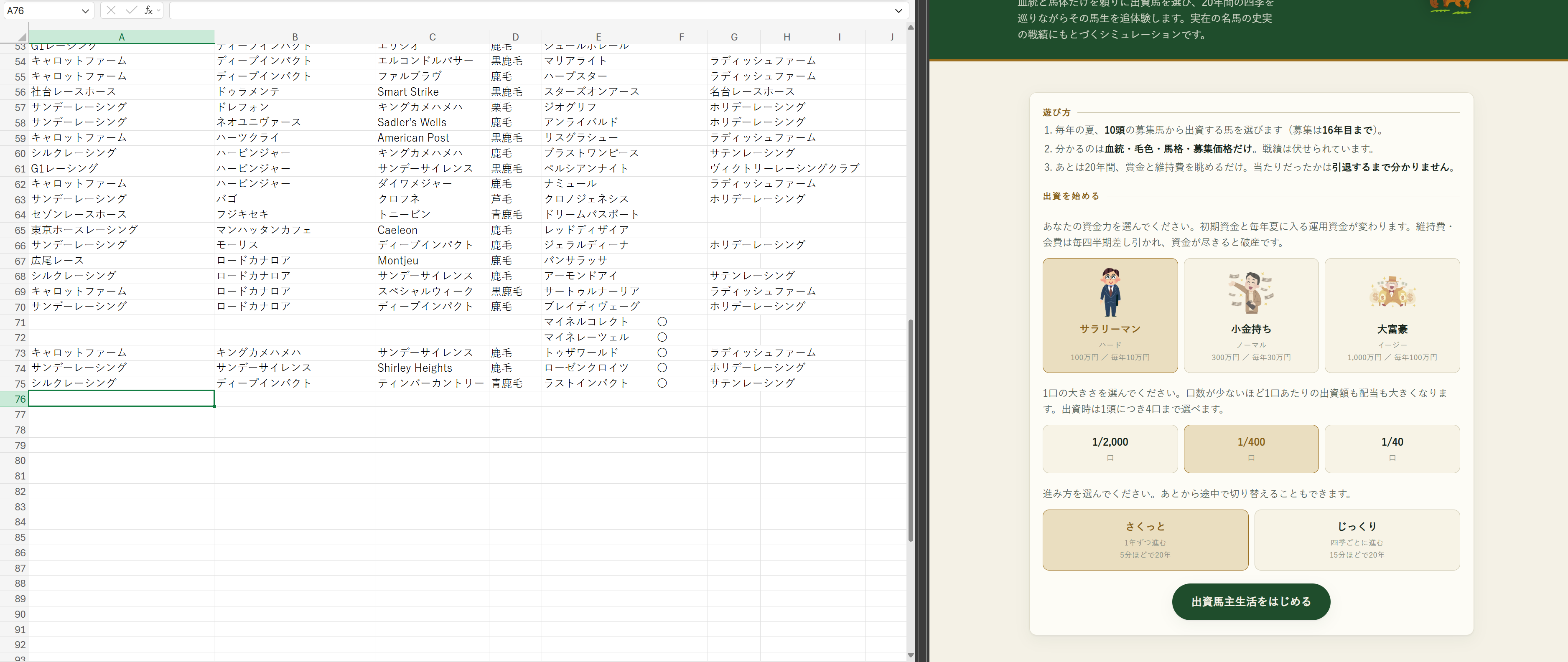Click 出資馬主生活をはじめる button
1568x662 pixels.
point(1251,602)
